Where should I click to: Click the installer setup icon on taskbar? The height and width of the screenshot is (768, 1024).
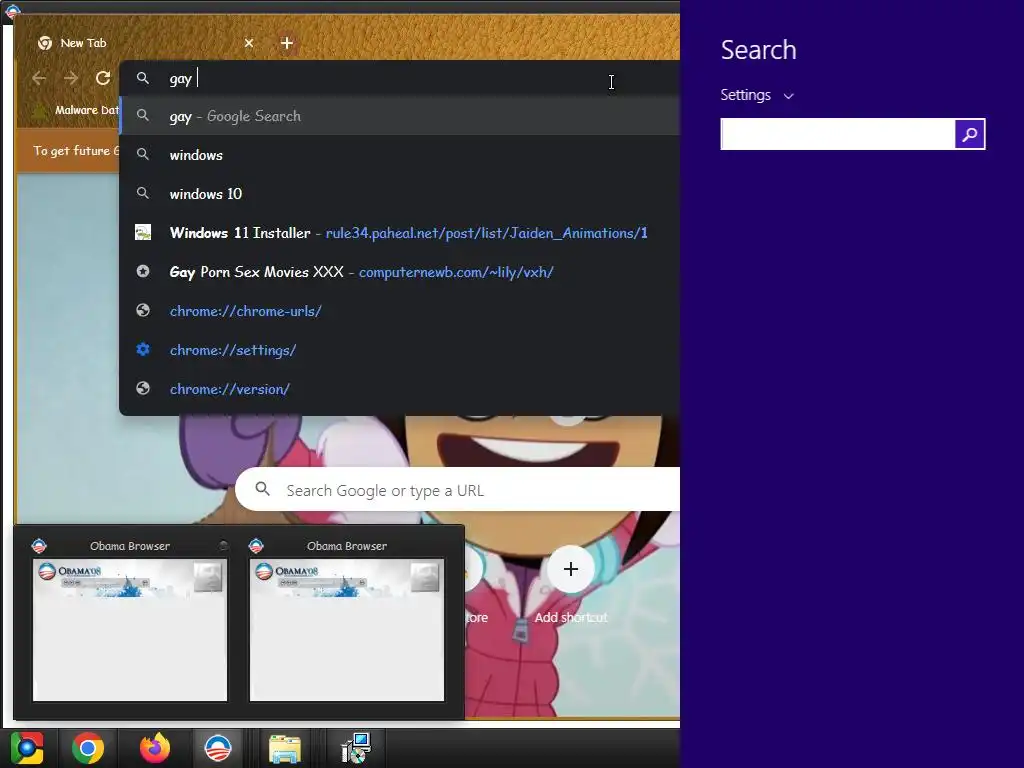pyautogui.click(x=356, y=748)
